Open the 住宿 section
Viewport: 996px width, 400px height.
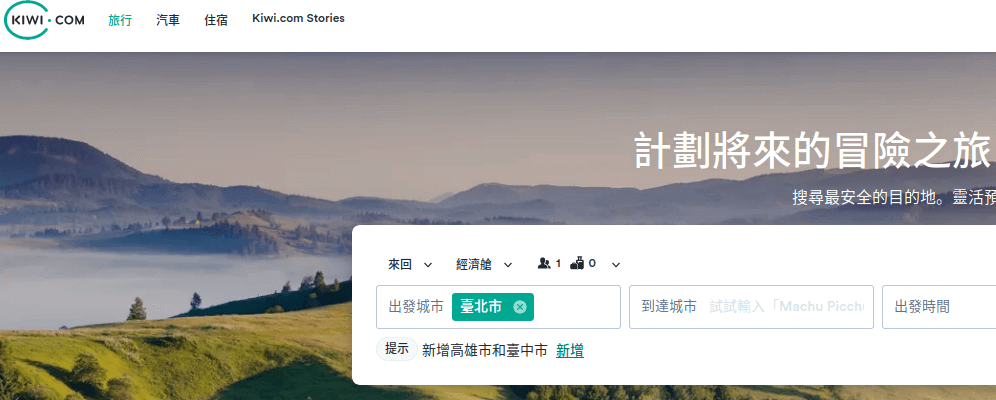coord(216,20)
